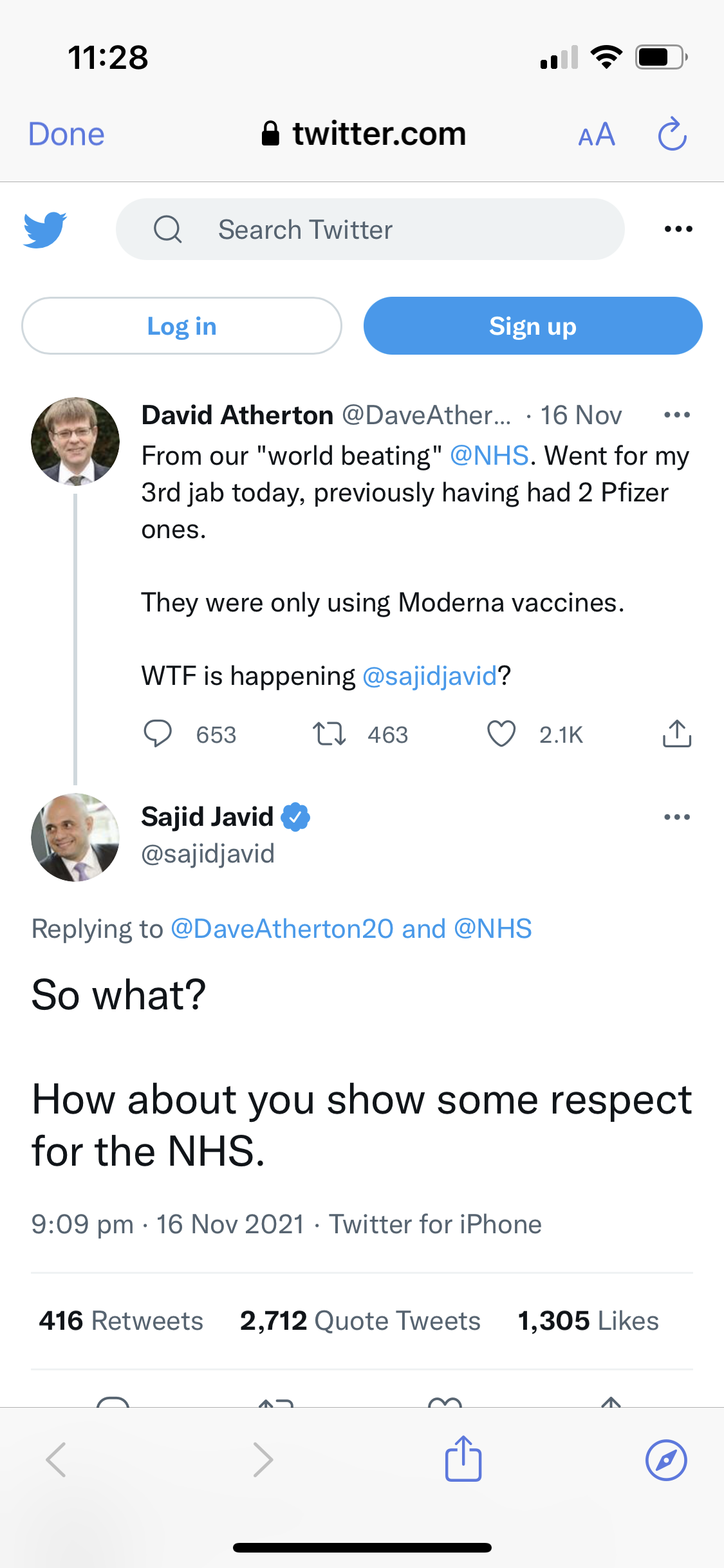Open Safari share sheet in bottom toolbar
Image resolution: width=724 pixels, height=1568 pixels.
point(463,1459)
